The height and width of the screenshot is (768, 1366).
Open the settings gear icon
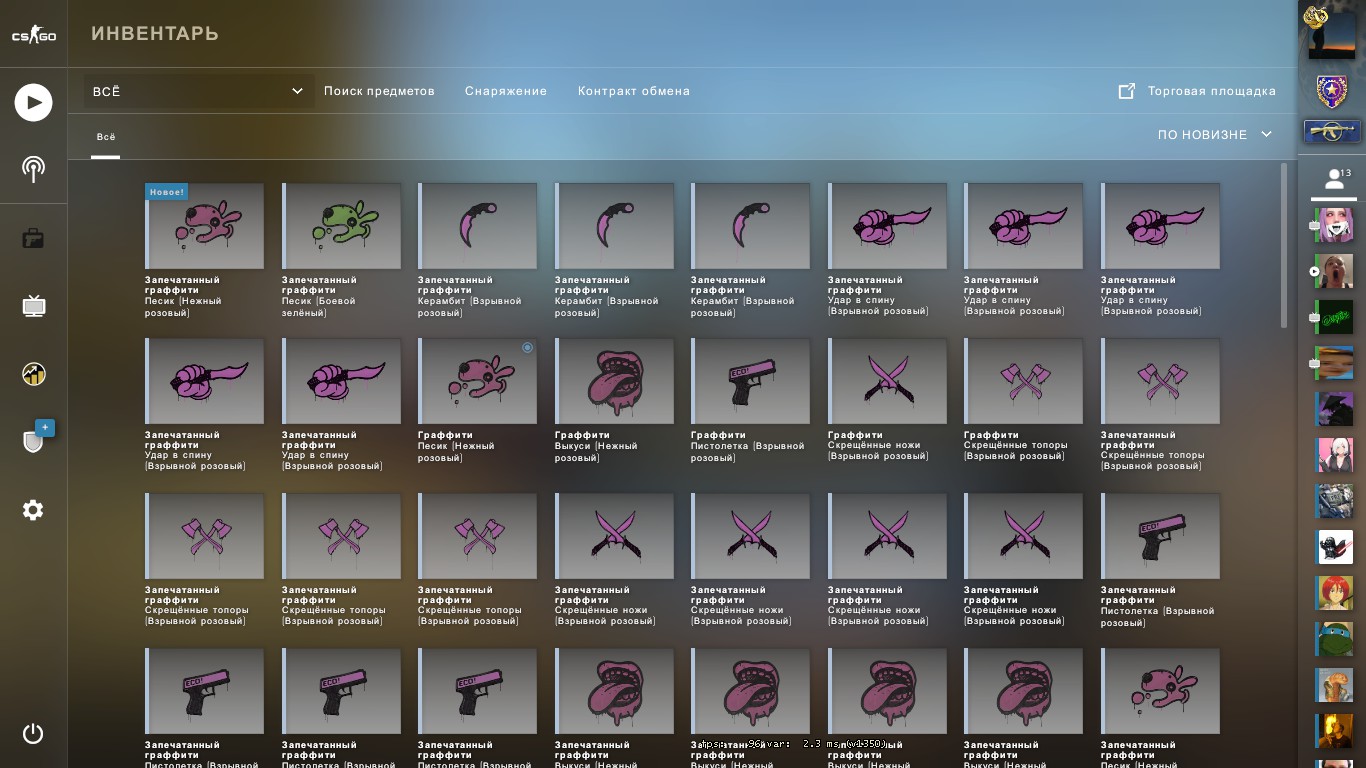coord(33,510)
